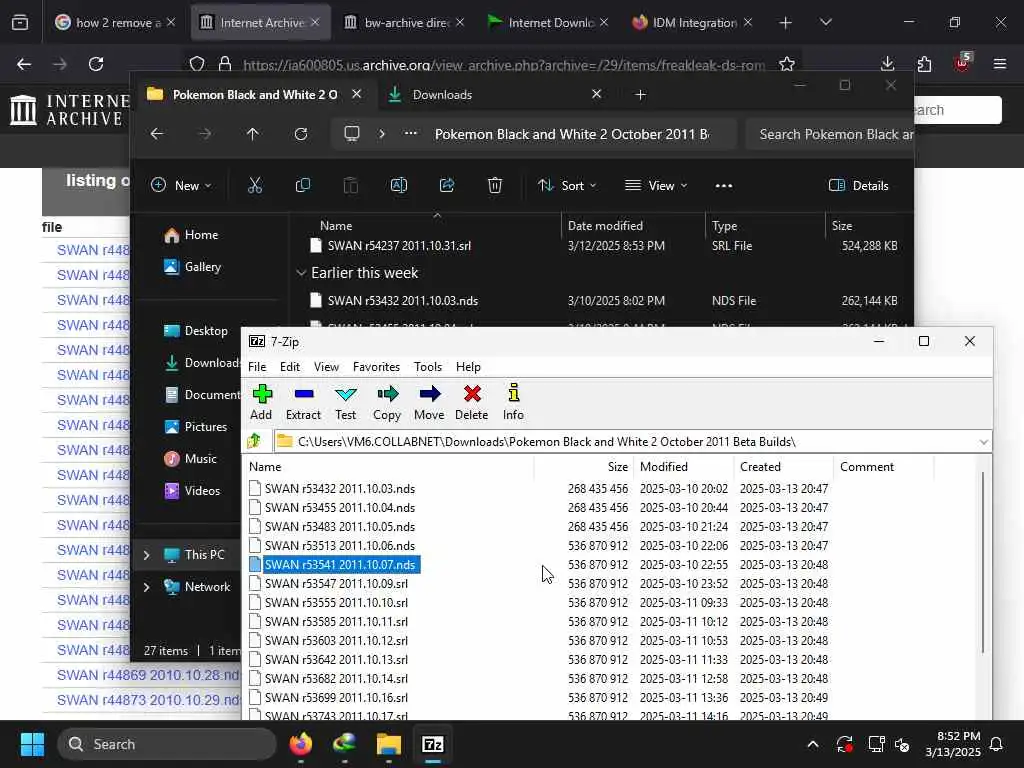The image size is (1024, 768).
Task: Open the See more ellipsis in Explorer toolbar
Action: click(x=724, y=185)
